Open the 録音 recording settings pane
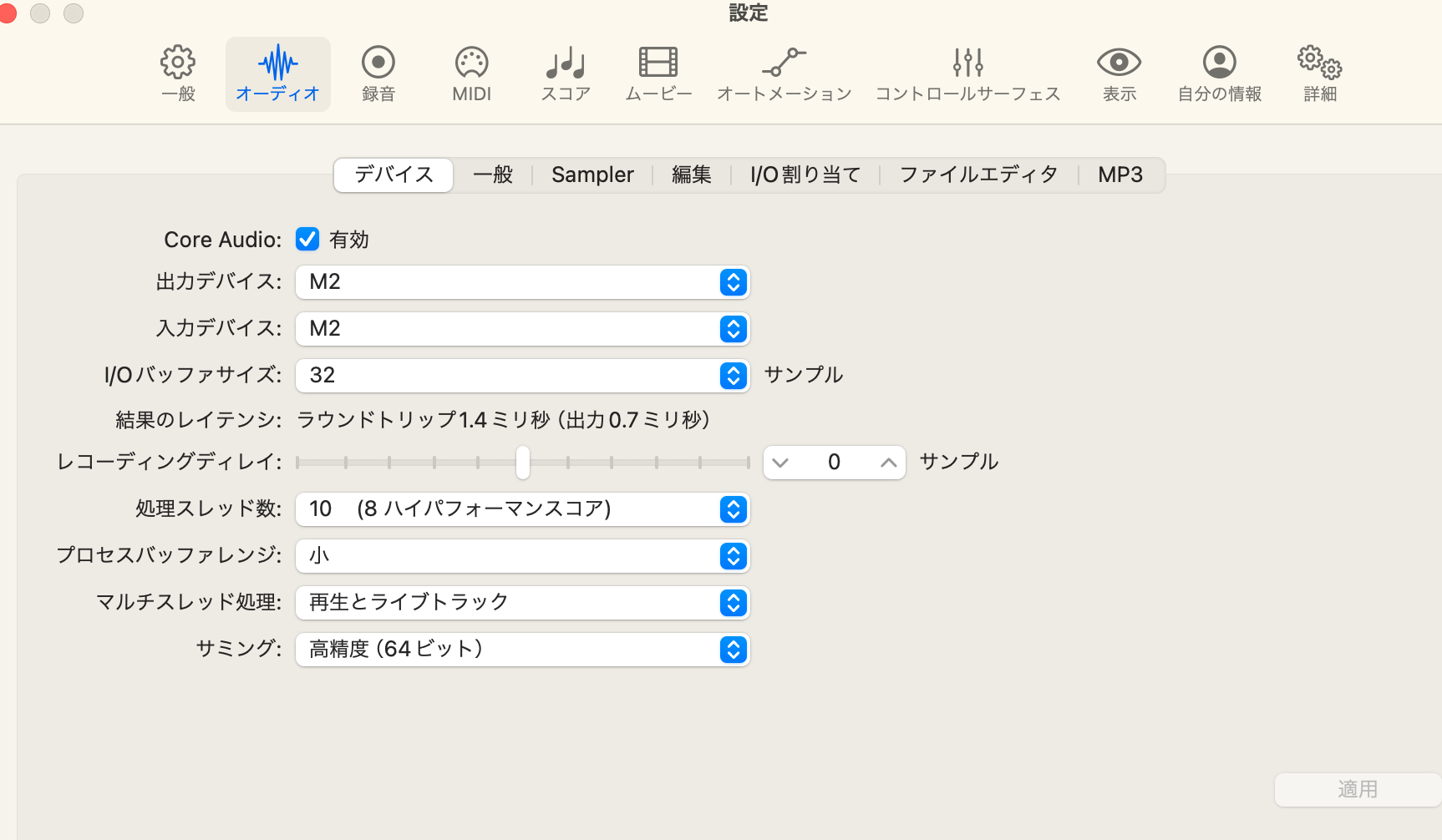 click(x=378, y=73)
